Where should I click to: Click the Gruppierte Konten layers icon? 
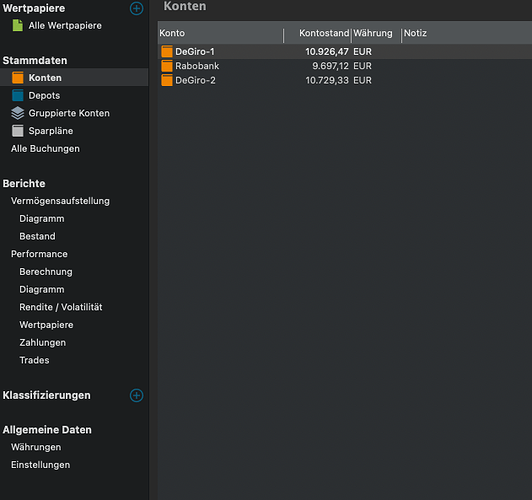[18, 113]
